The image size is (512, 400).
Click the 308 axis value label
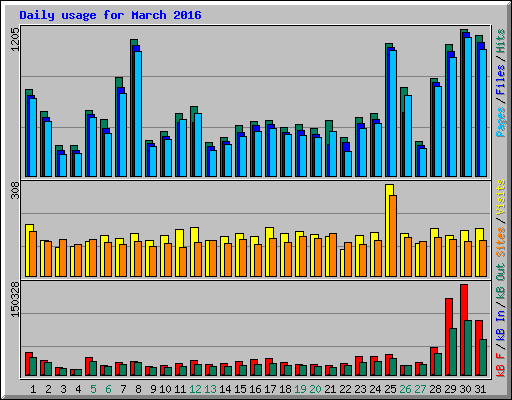click(x=15, y=191)
